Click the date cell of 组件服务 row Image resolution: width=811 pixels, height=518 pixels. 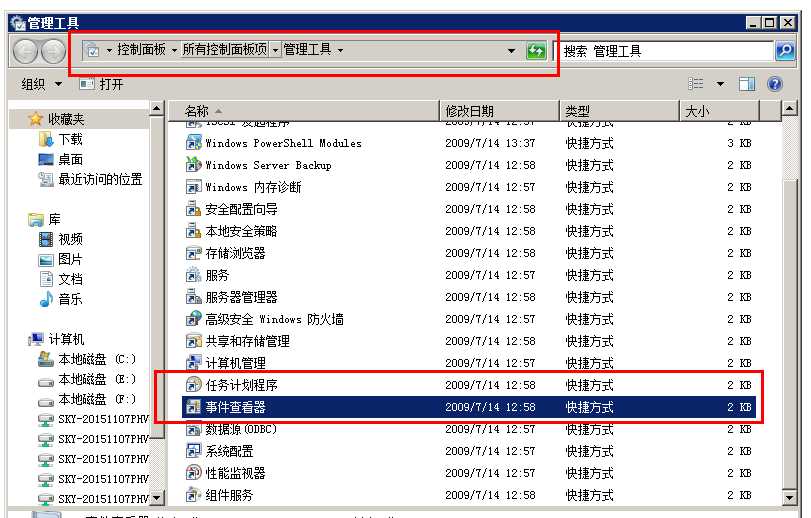[x=490, y=495]
